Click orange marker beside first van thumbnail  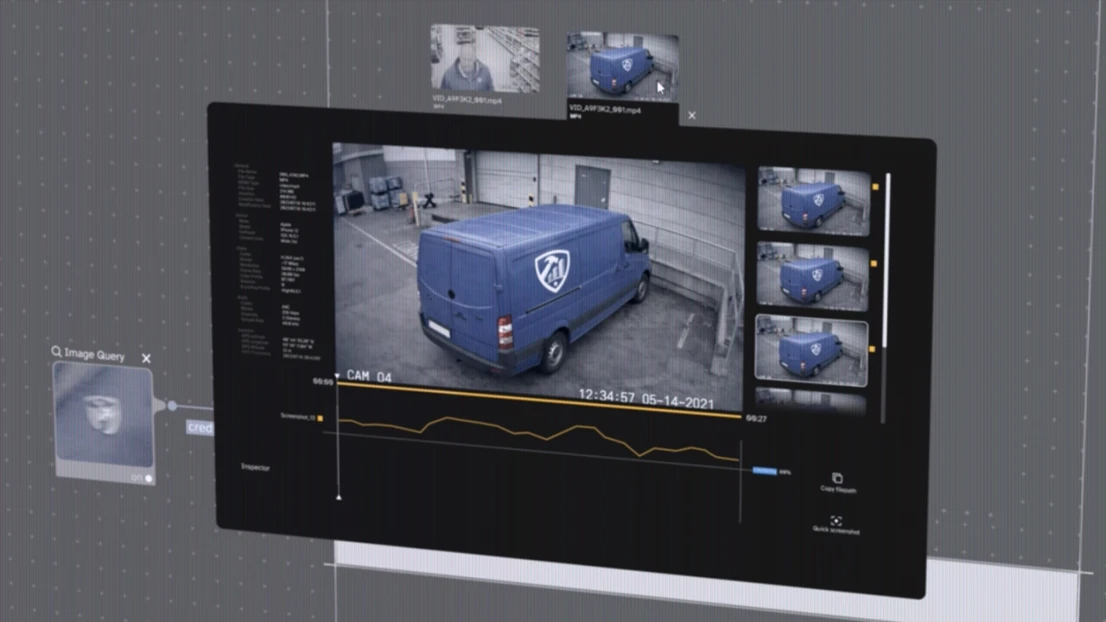875,186
